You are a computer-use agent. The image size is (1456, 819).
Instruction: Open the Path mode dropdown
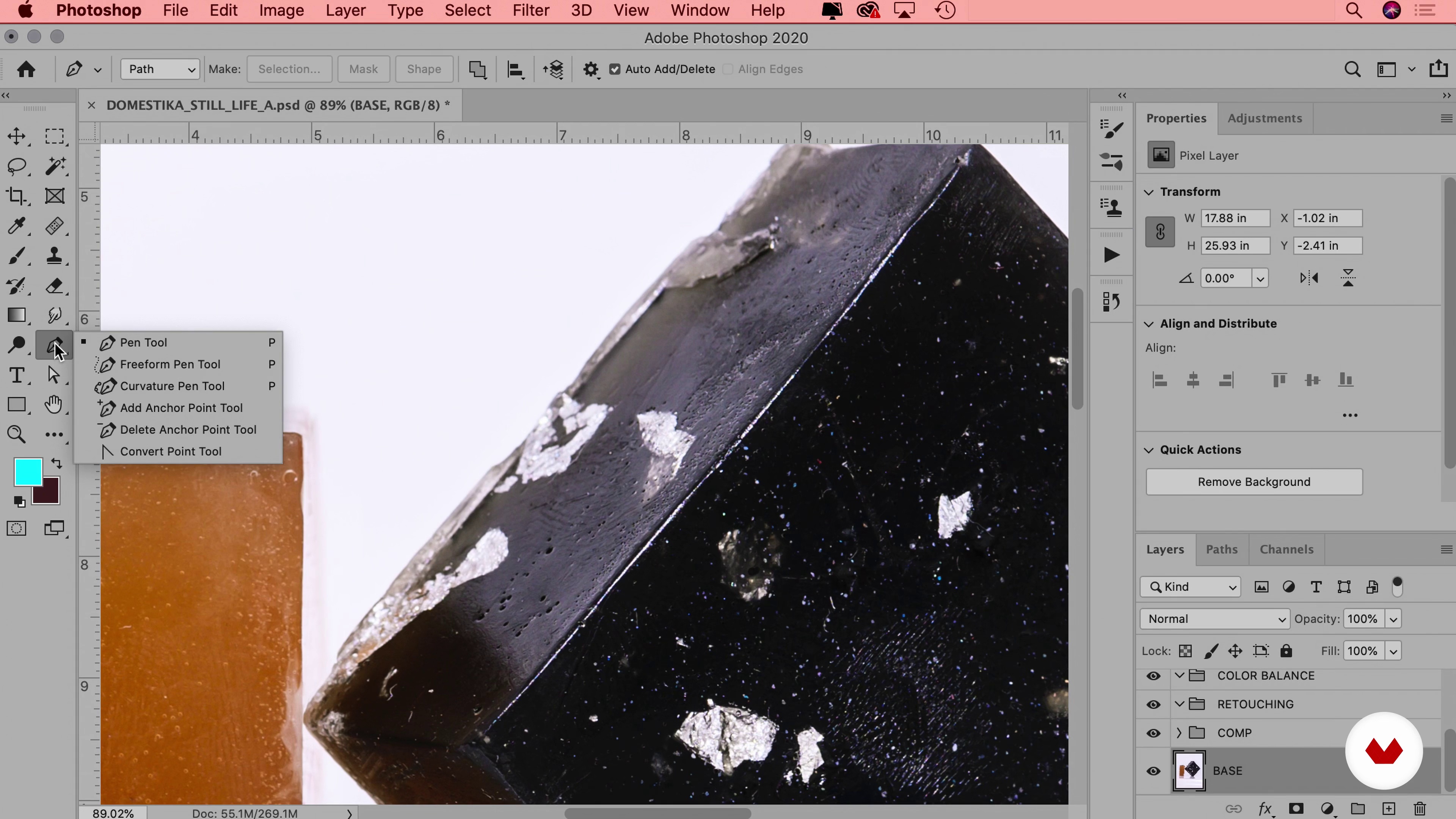[160, 69]
